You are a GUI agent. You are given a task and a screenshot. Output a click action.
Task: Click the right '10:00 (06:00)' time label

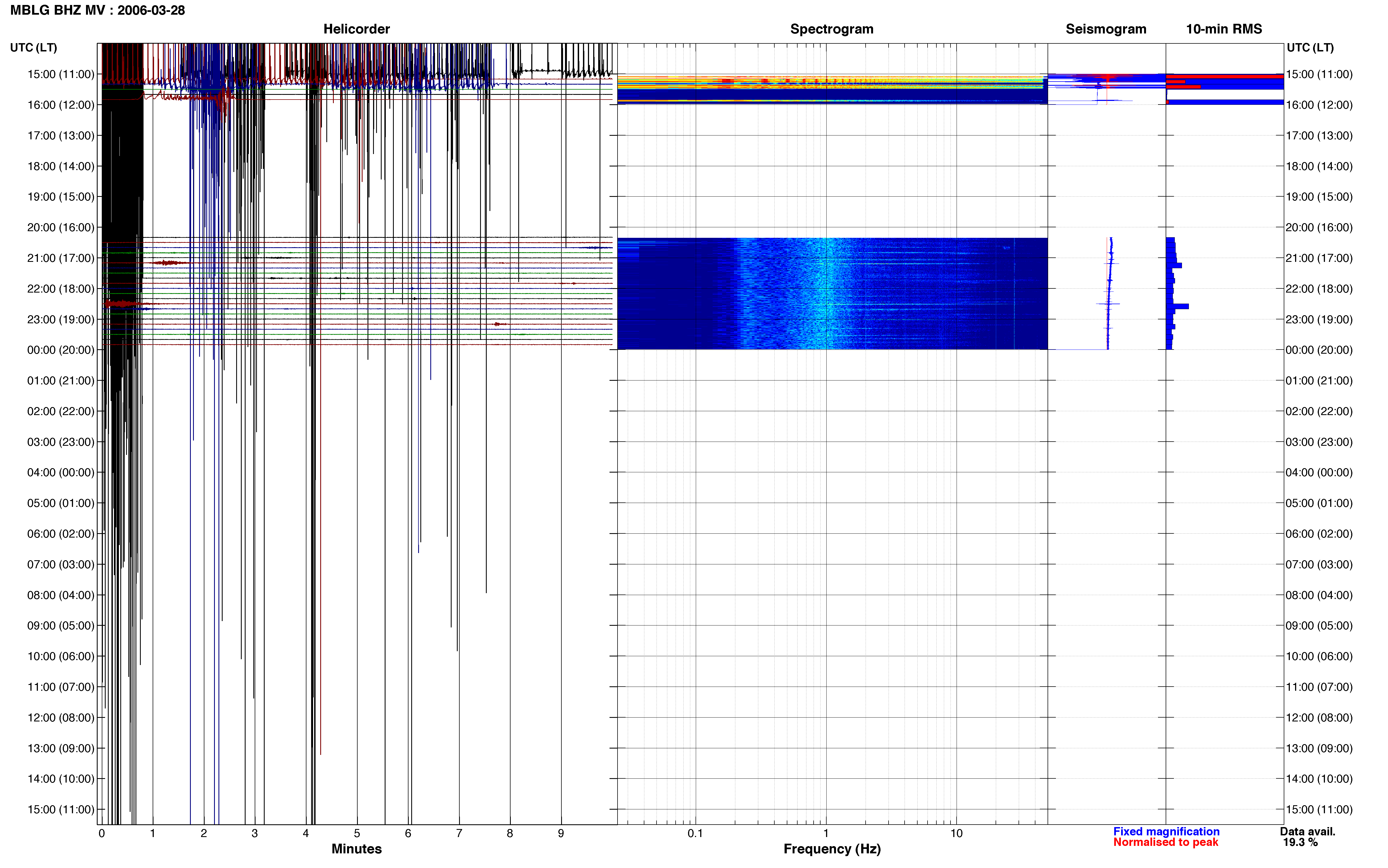(x=1319, y=656)
